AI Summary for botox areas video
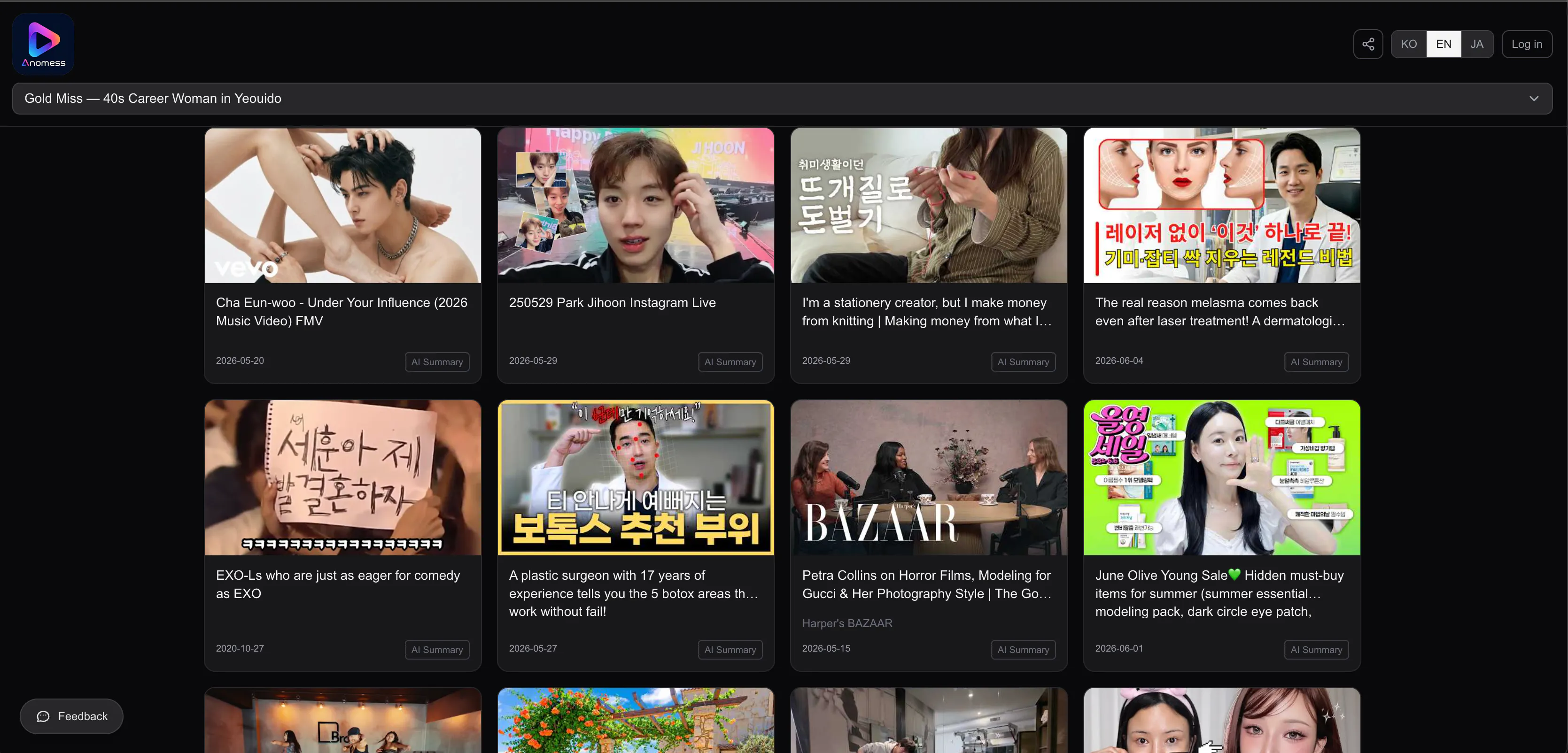Screen dimensions: 1568x753 coord(730,650)
